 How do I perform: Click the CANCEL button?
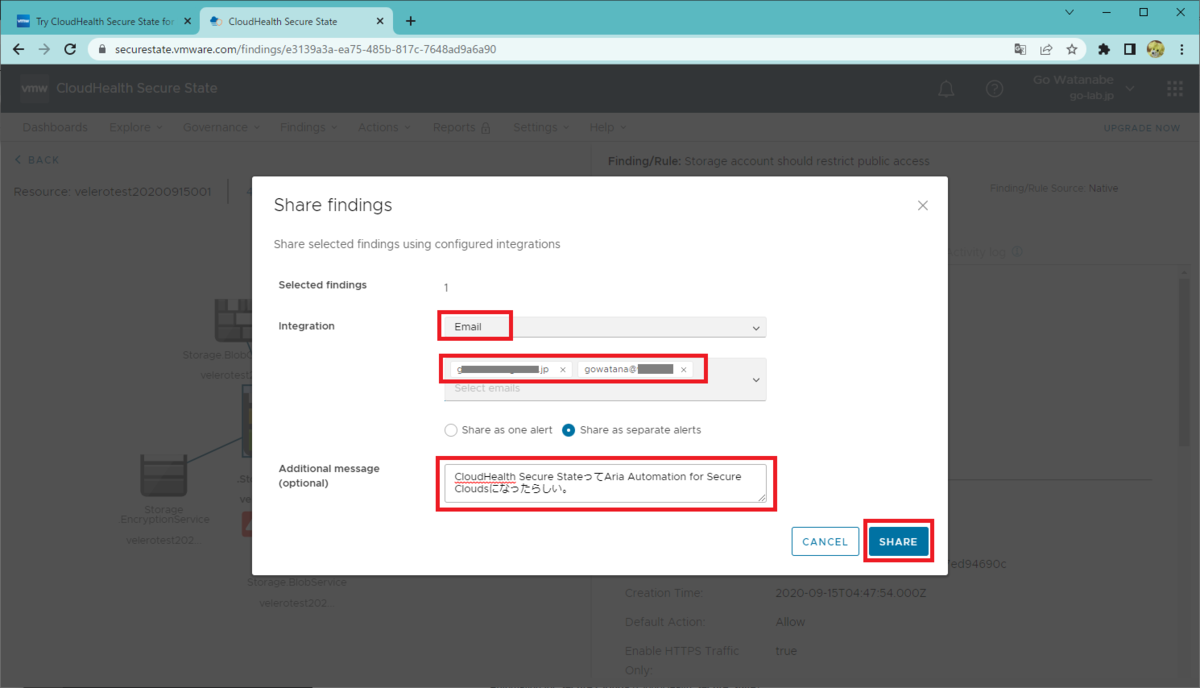point(825,541)
